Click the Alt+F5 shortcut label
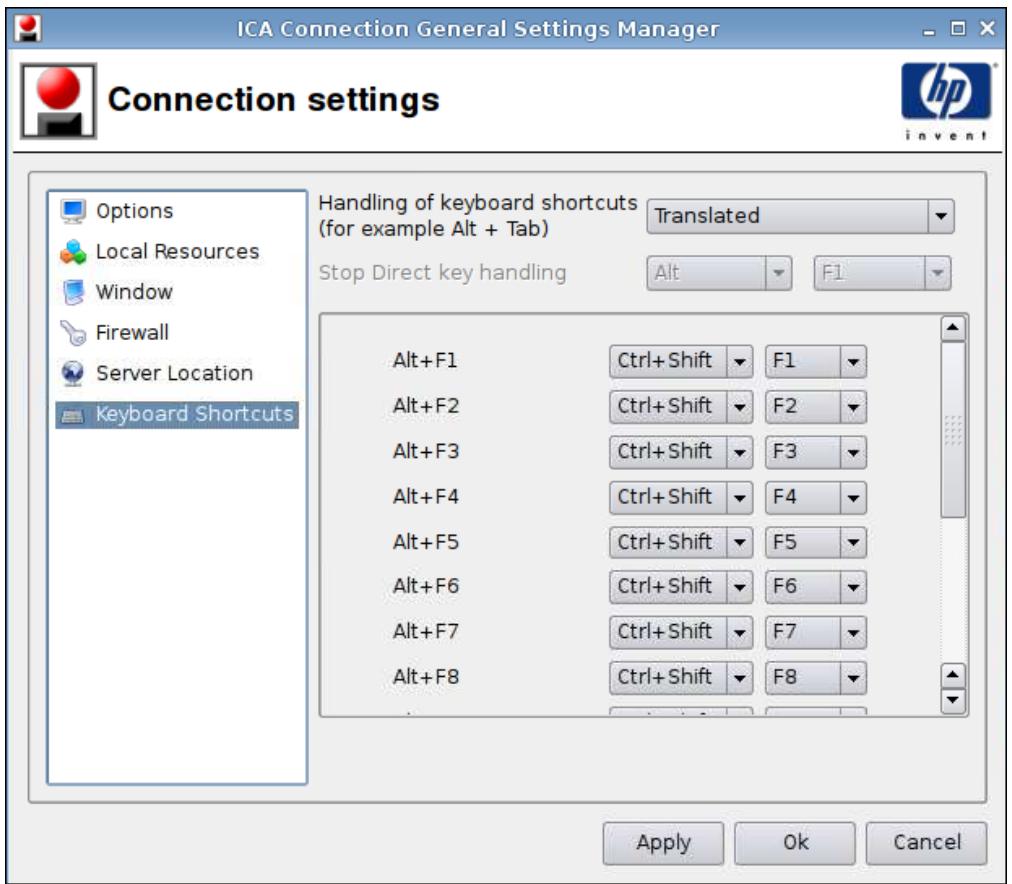The width and height of the screenshot is (1012, 884). click(x=425, y=542)
